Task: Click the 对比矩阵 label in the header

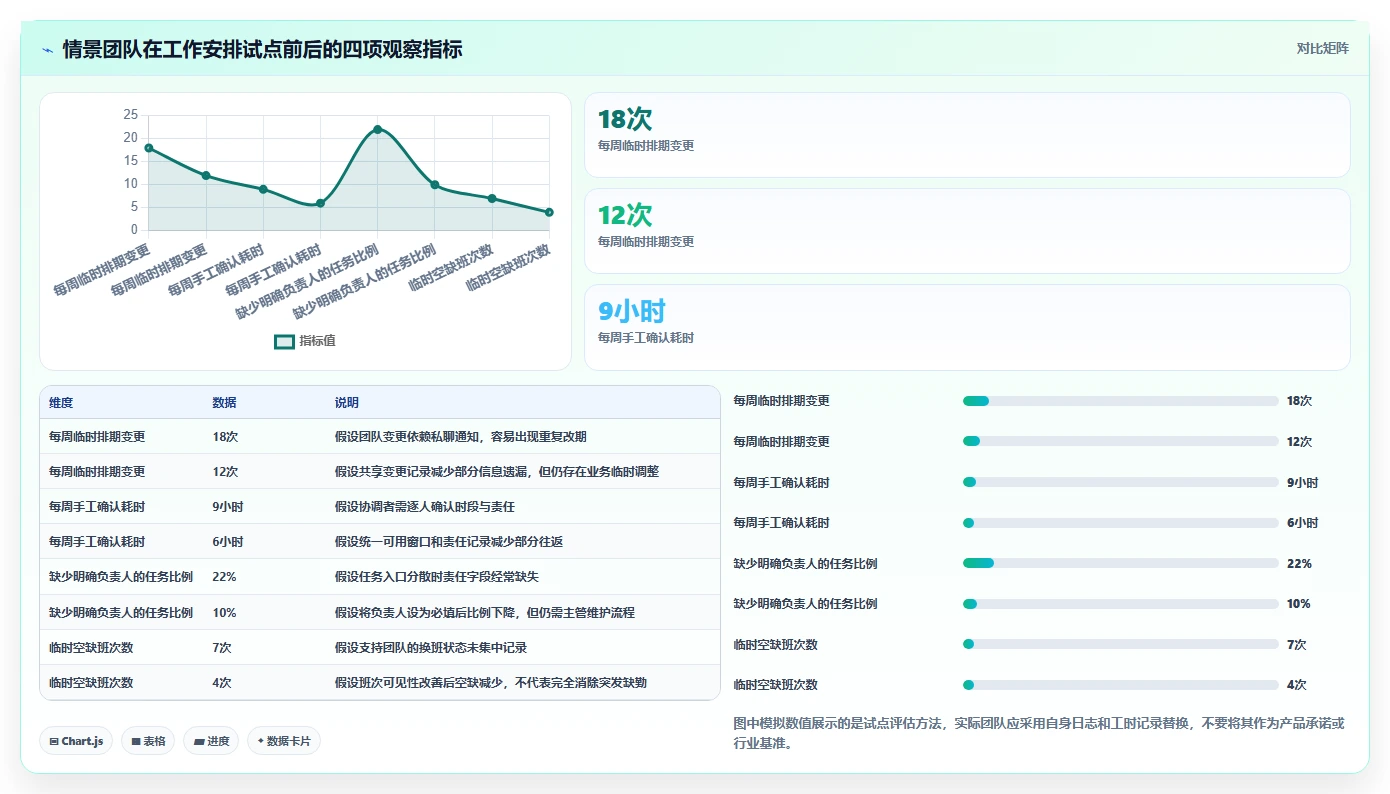Action: pyautogui.click(x=1322, y=48)
